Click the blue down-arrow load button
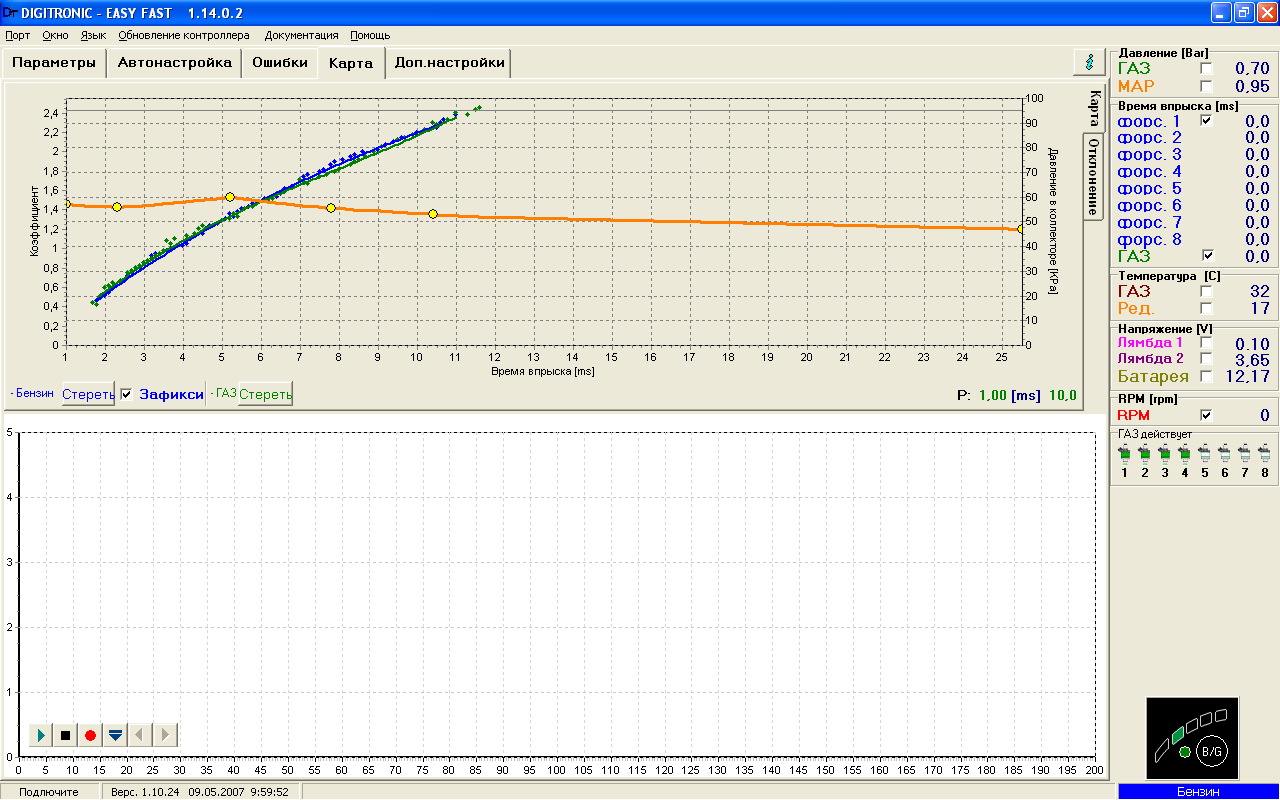The image size is (1280, 800). 116,735
